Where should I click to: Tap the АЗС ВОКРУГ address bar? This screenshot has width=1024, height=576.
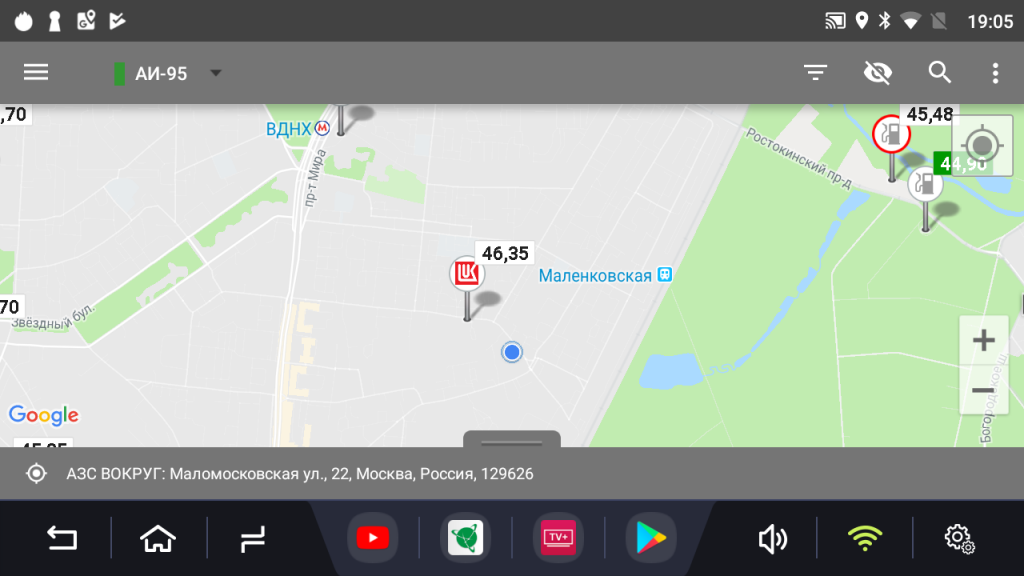point(512,473)
